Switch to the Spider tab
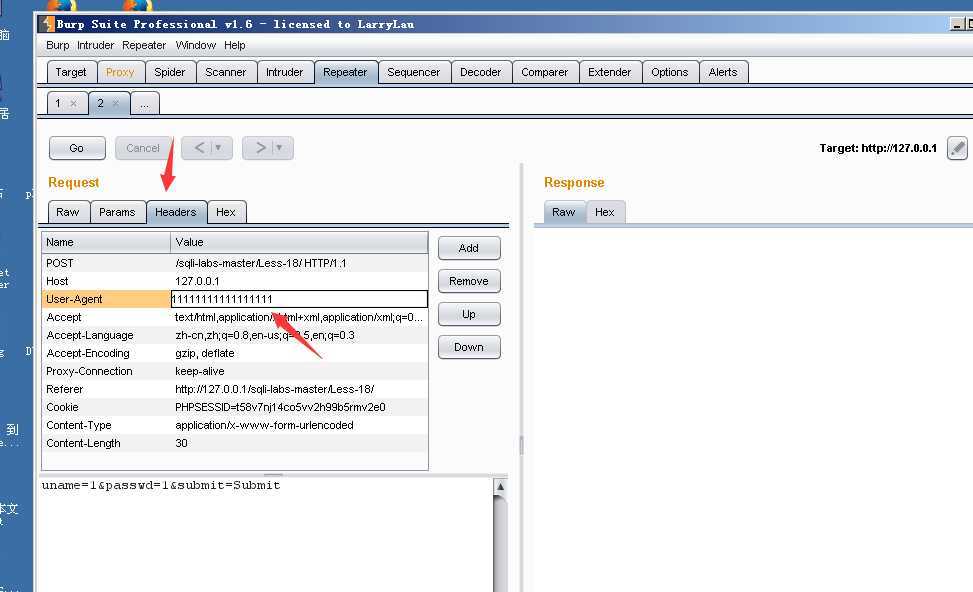Viewport: 973px width, 592px height. 170,72
